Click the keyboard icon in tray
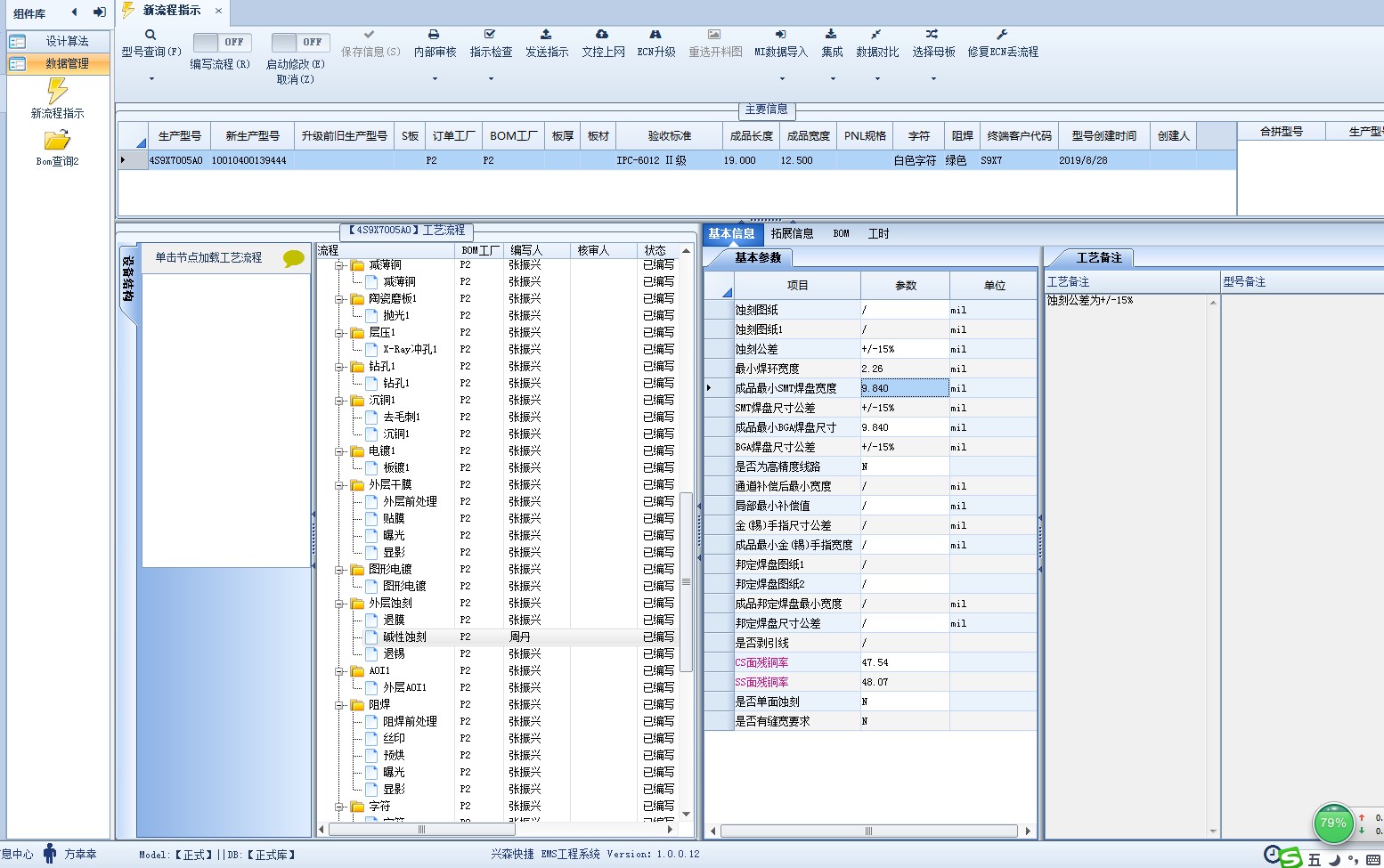Screen dimensions: 1384x868 1372,859
